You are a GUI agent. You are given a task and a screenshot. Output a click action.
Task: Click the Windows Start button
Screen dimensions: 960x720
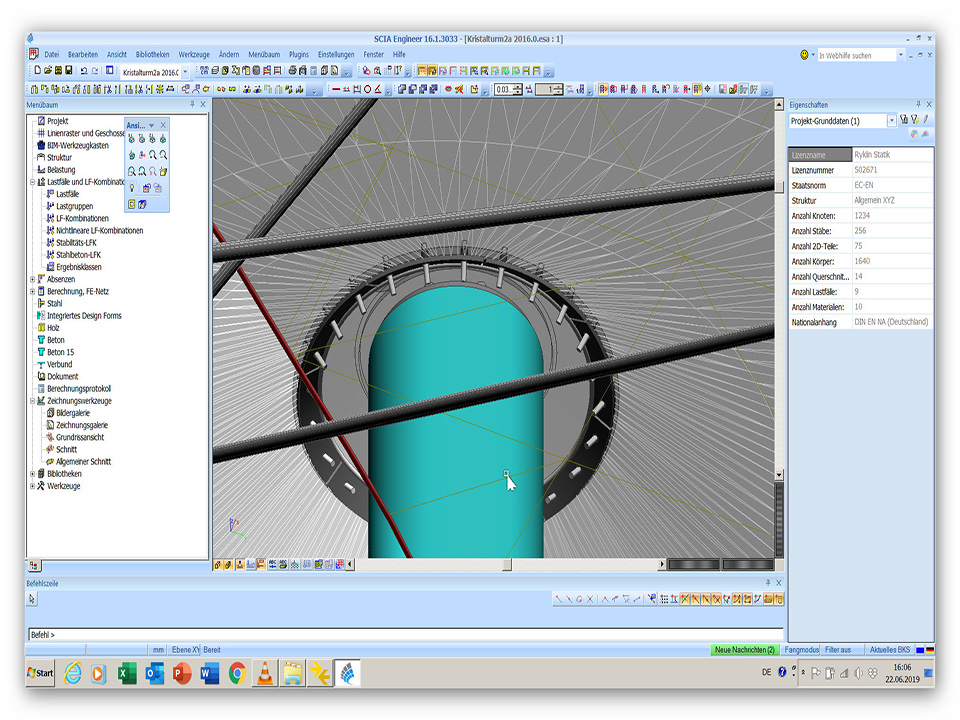pos(41,673)
